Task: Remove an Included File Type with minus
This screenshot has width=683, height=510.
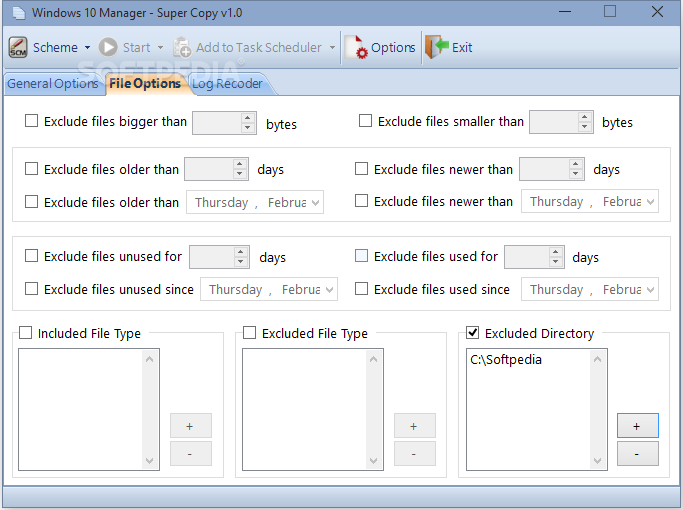Action: (190, 453)
